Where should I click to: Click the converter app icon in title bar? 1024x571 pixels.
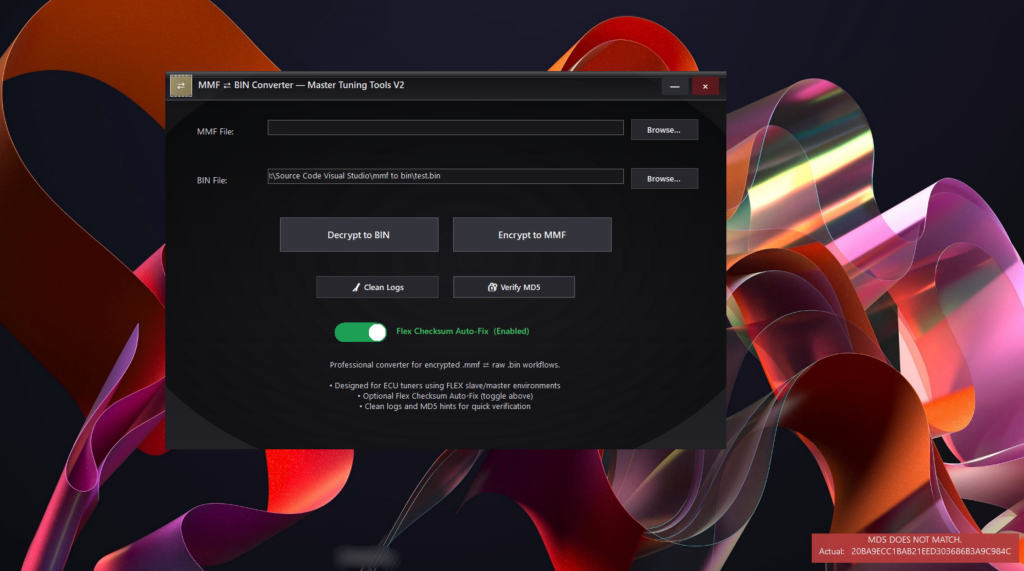coord(181,87)
